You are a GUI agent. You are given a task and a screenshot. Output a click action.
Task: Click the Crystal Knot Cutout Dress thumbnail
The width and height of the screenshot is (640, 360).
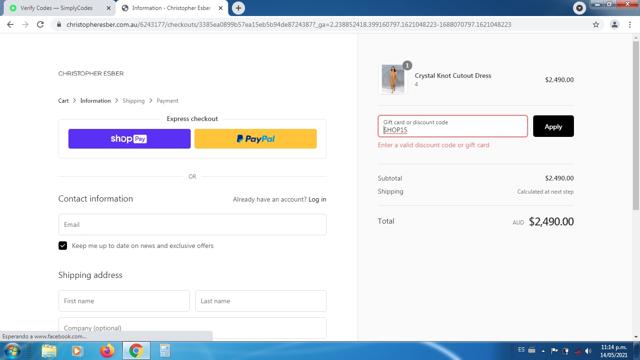pyautogui.click(x=393, y=79)
